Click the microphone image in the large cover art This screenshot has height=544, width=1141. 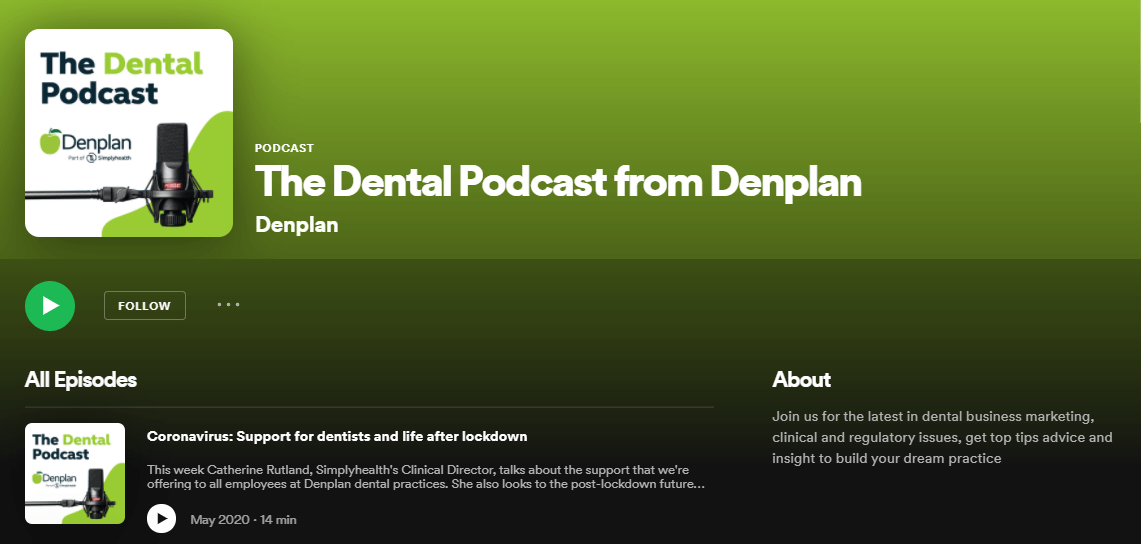click(x=172, y=175)
